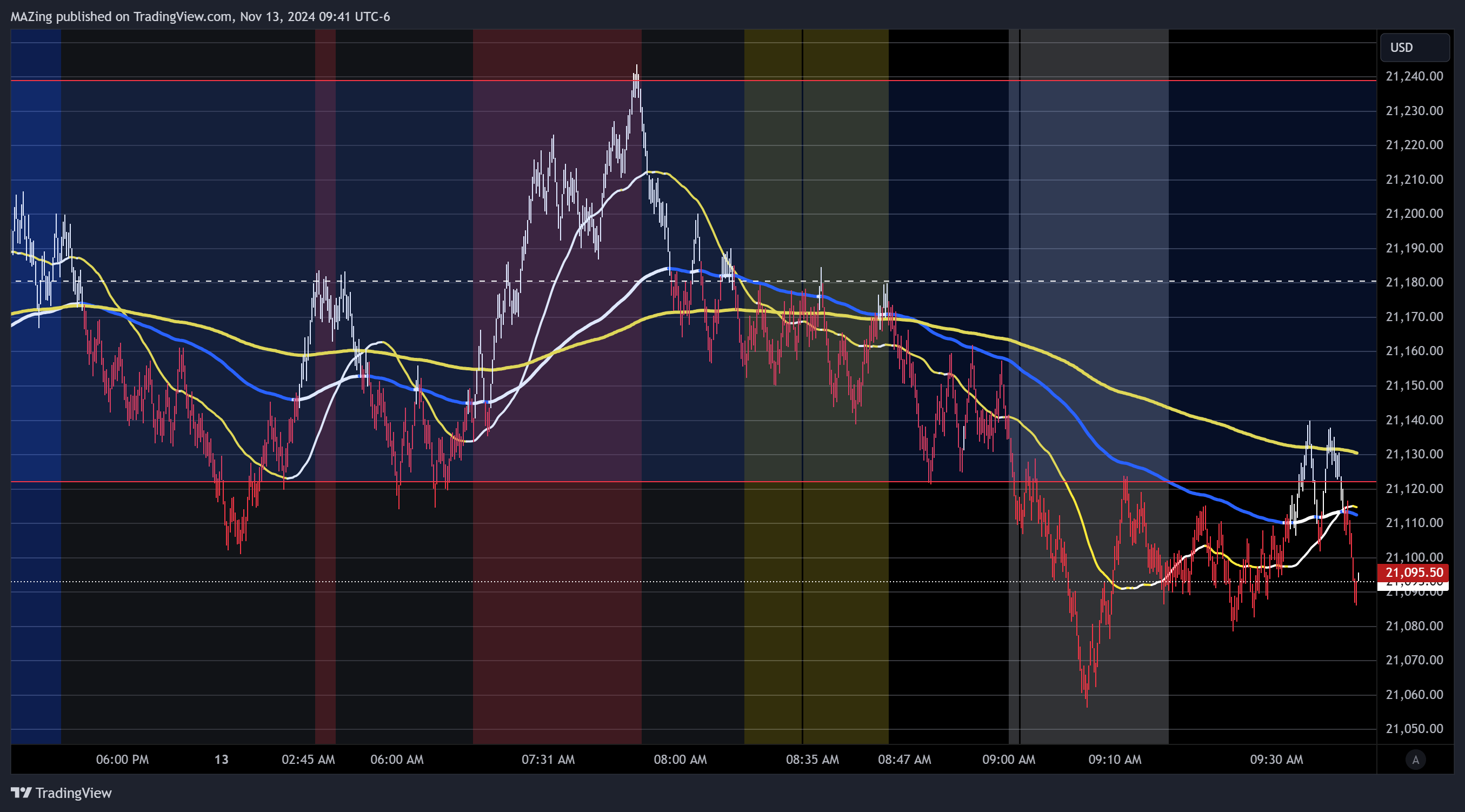Select the black vertical line in the yellow session zone

tap(802, 387)
